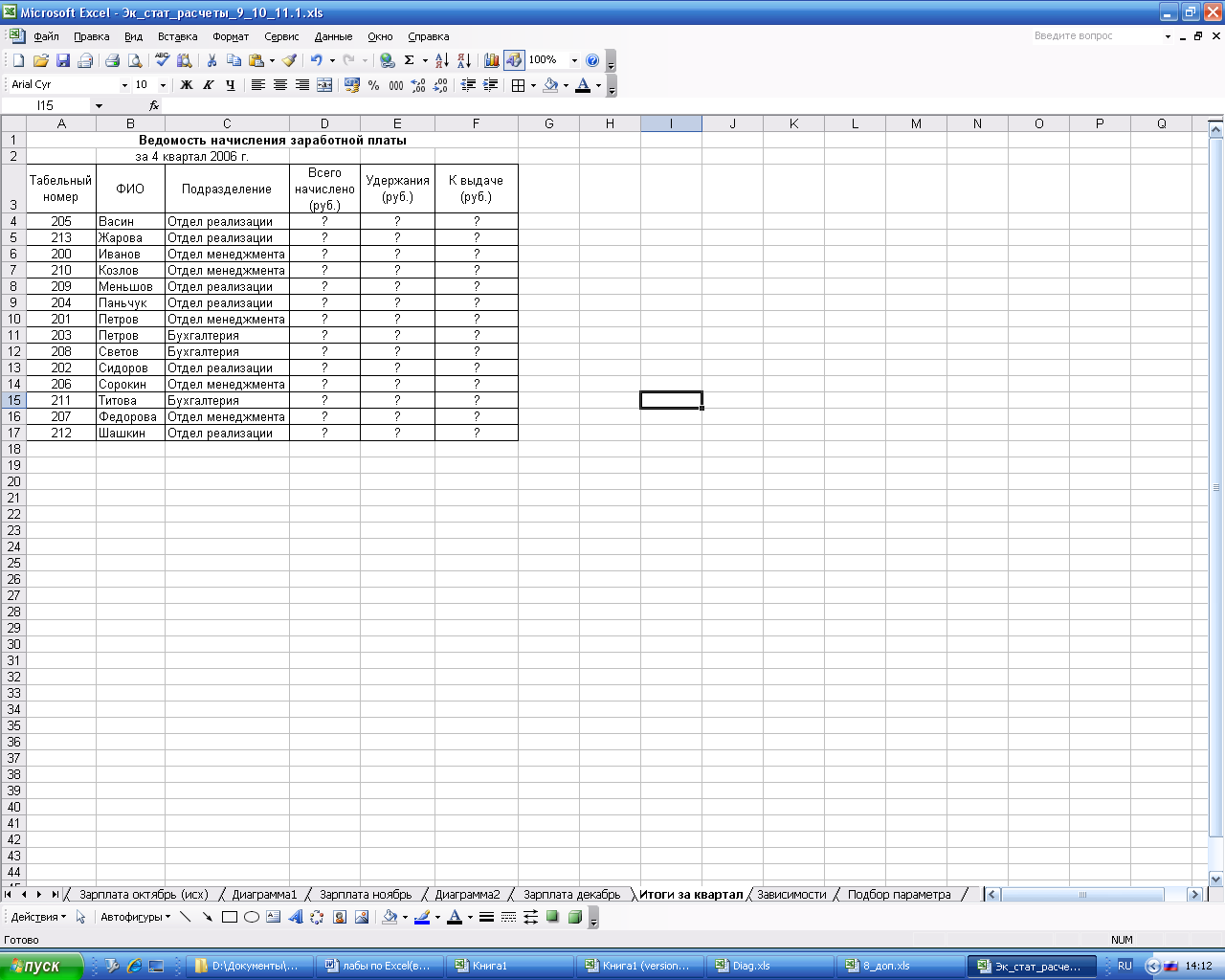This screenshot has width=1225, height=980.
Task: Increase decimal places
Action: tap(418, 85)
